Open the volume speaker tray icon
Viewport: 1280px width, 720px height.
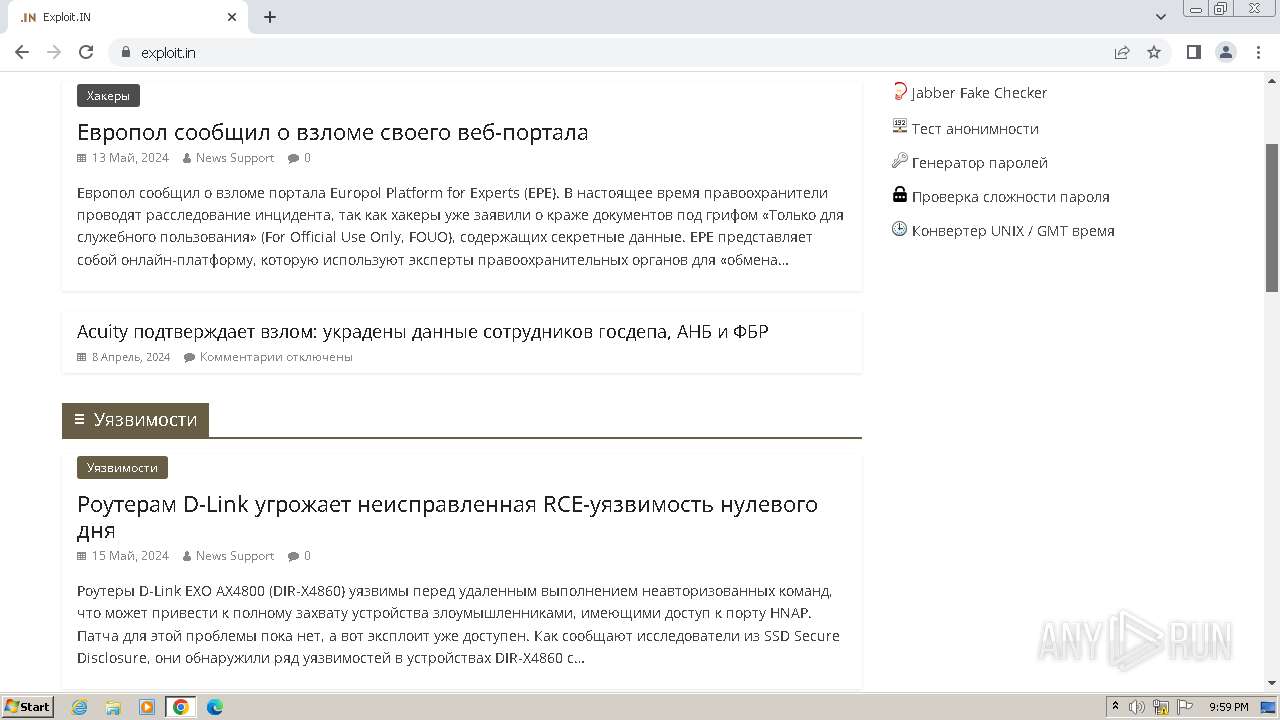pyautogui.click(x=1137, y=707)
